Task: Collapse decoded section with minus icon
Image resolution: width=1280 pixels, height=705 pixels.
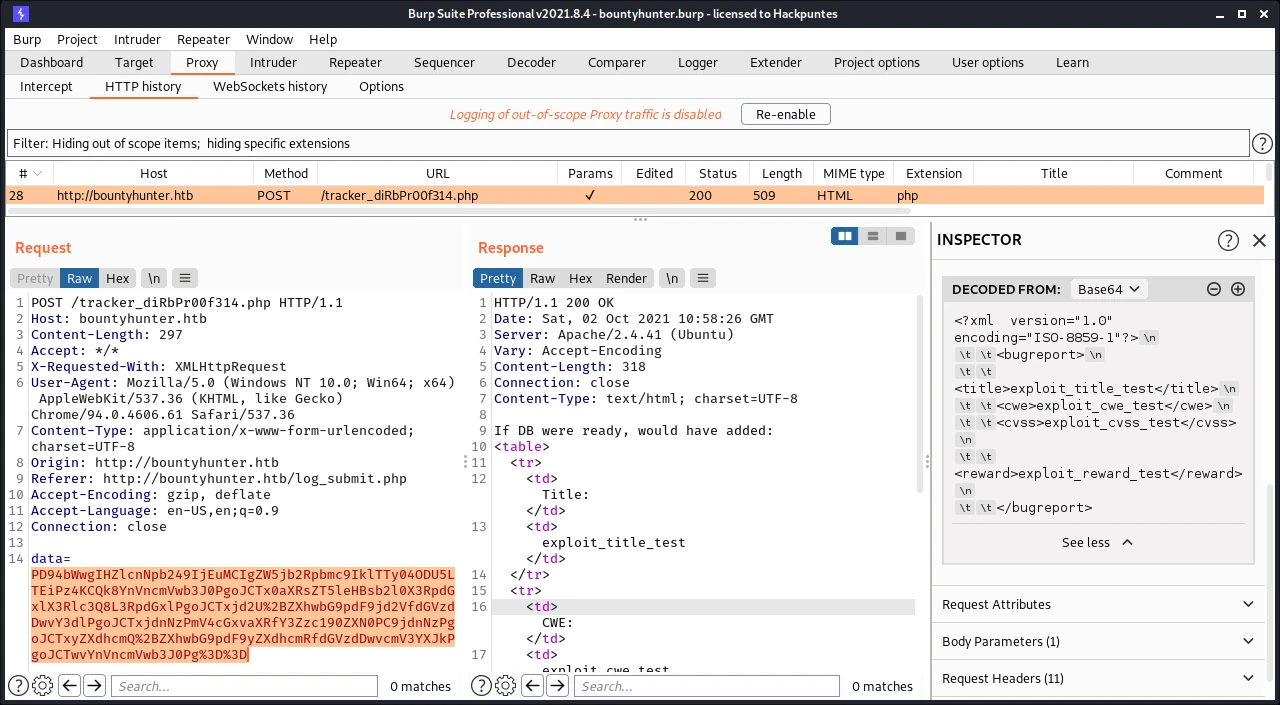Action: coord(1214,289)
